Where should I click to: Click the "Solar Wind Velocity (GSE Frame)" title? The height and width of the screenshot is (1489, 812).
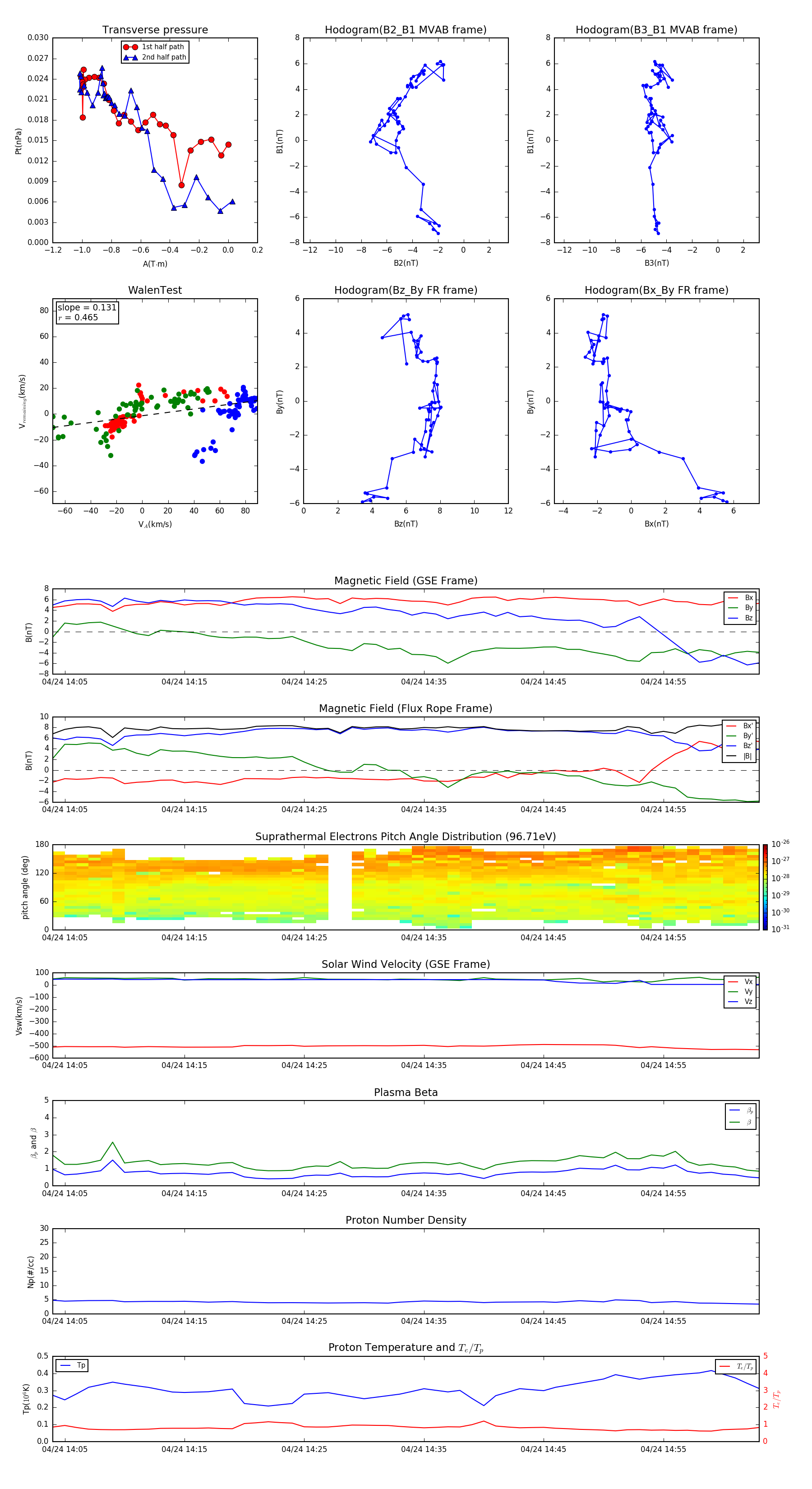click(x=406, y=964)
